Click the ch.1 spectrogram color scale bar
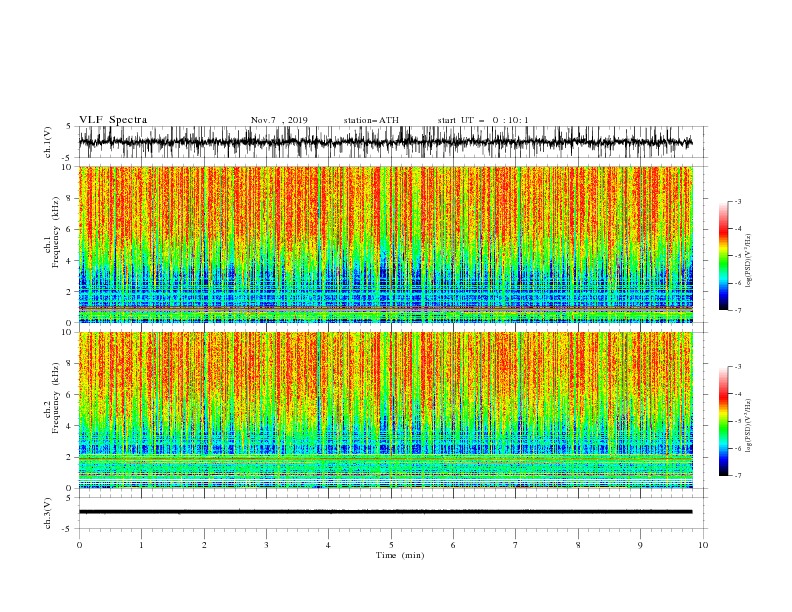 click(x=723, y=256)
